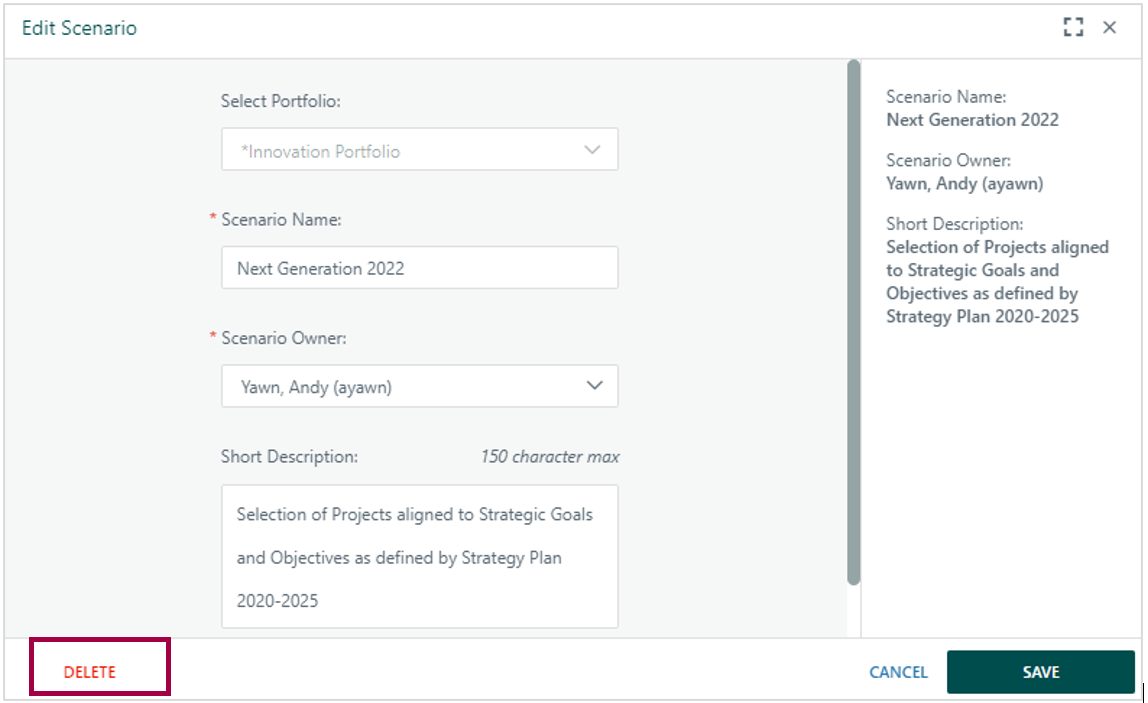This screenshot has height=703, width=1148.
Task: Close the Edit Scenario dialog
Action: coord(1110,28)
